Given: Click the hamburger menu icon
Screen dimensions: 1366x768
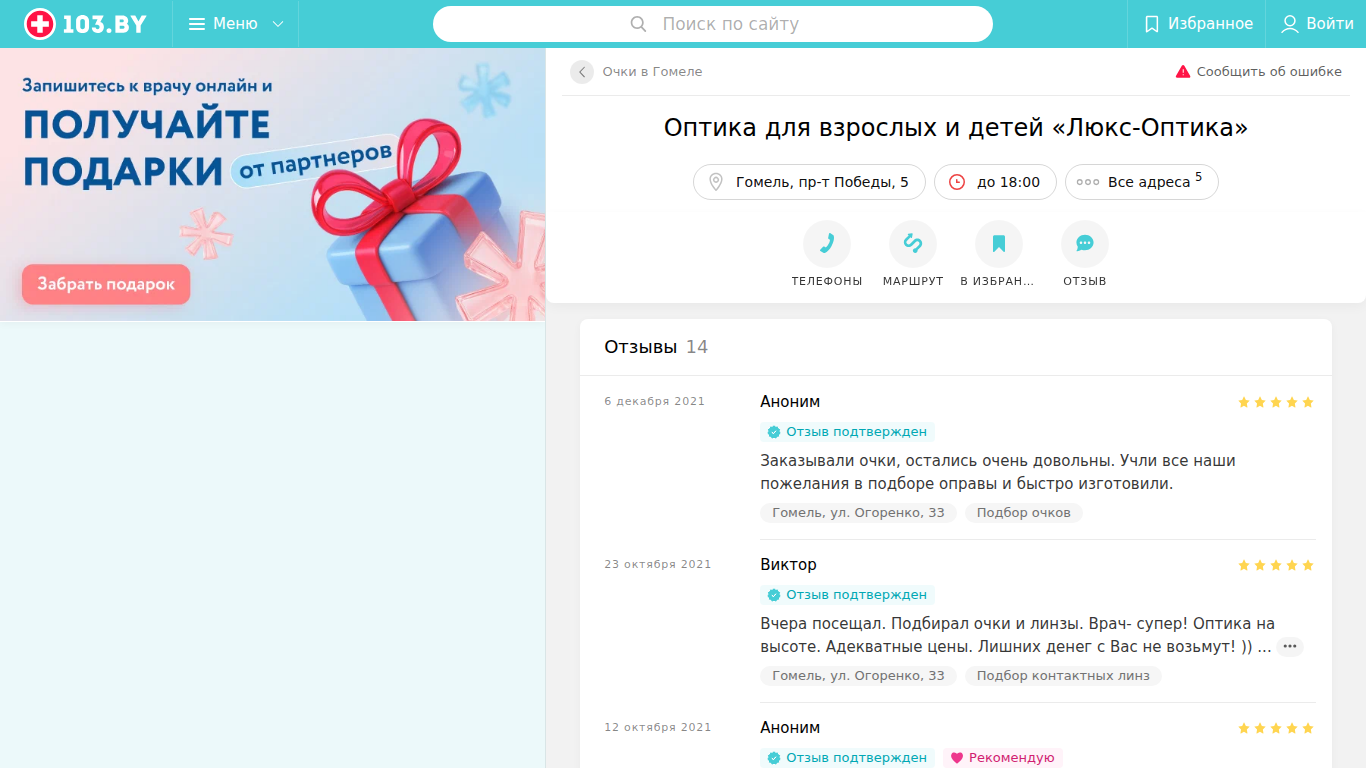Looking at the screenshot, I should 197,24.
